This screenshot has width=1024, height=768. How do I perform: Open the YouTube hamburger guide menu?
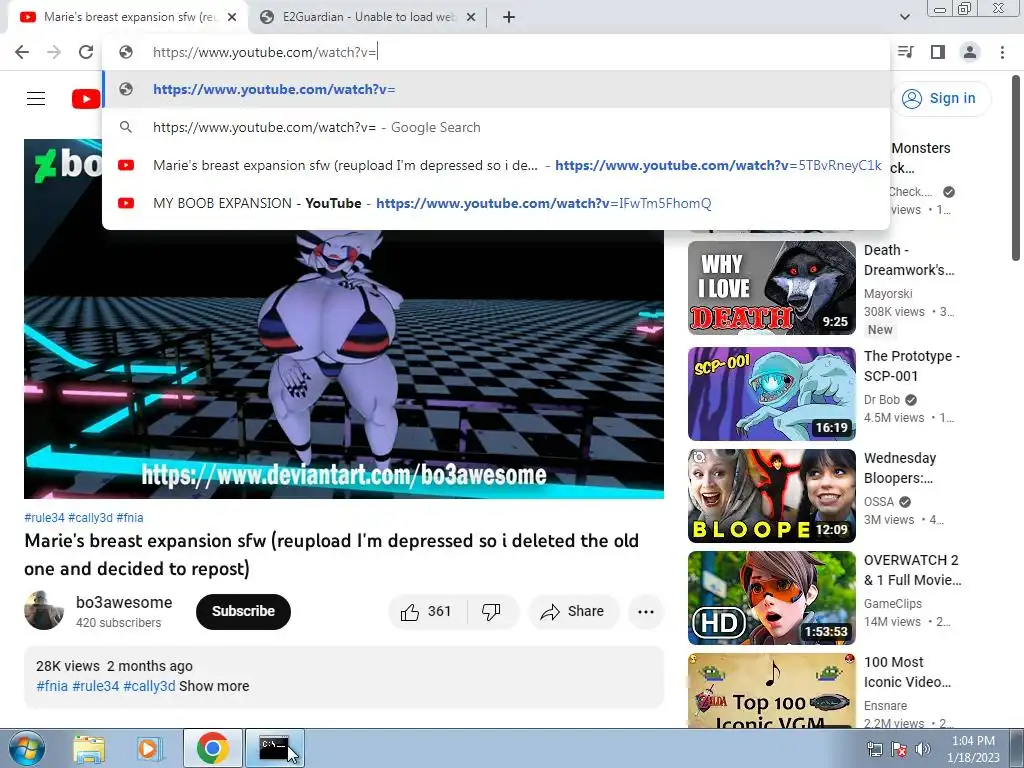tap(36, 99)
